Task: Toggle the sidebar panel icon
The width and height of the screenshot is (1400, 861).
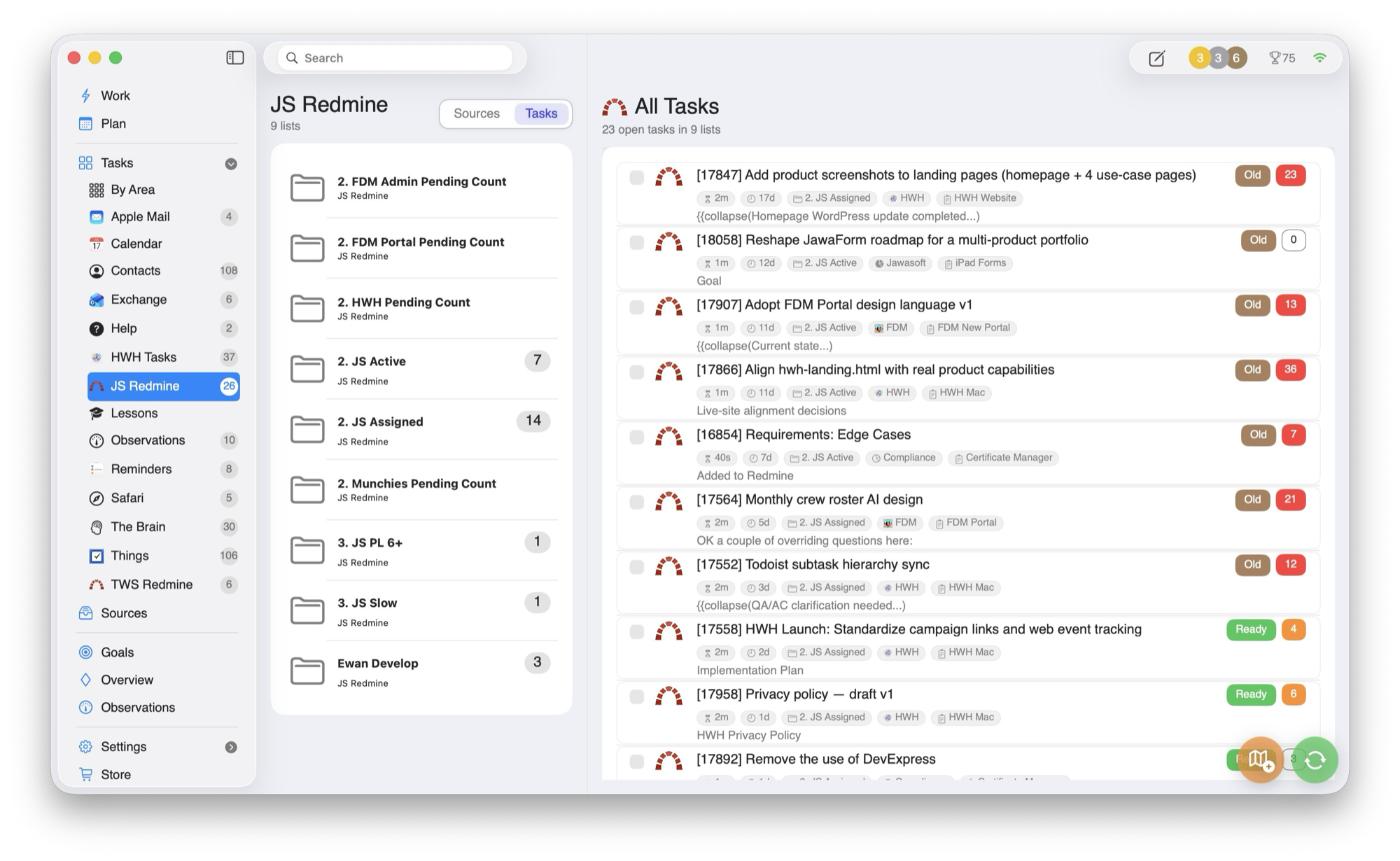Action: point(234,57)
